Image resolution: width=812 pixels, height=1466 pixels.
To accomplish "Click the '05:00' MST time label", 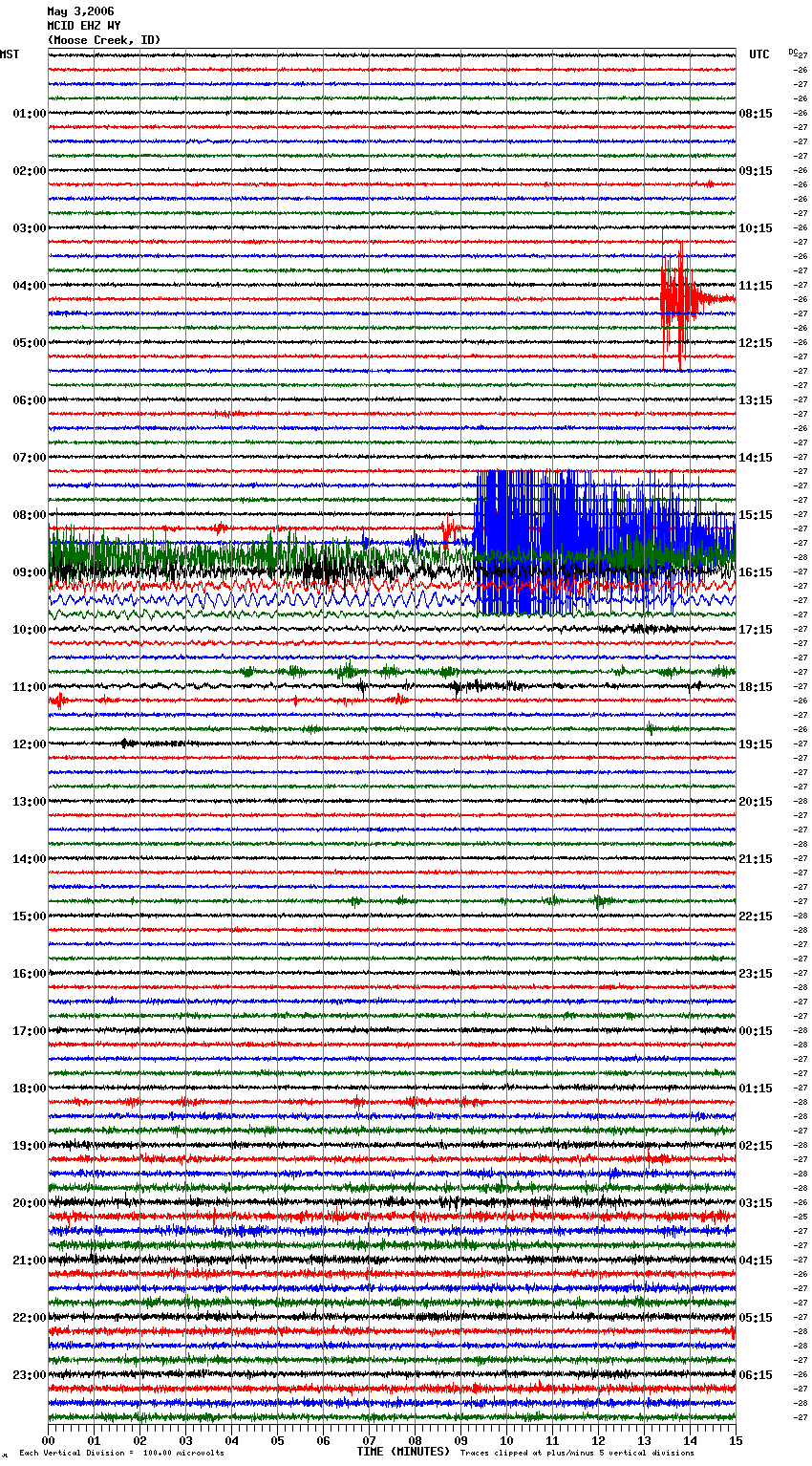I will 30,343.
